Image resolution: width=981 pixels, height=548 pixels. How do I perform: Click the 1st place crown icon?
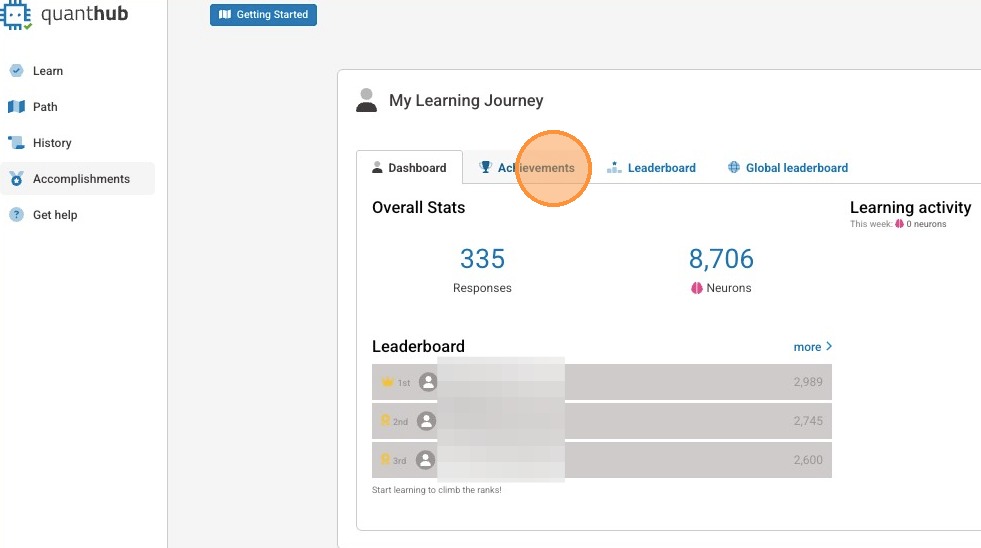[387, 382]
